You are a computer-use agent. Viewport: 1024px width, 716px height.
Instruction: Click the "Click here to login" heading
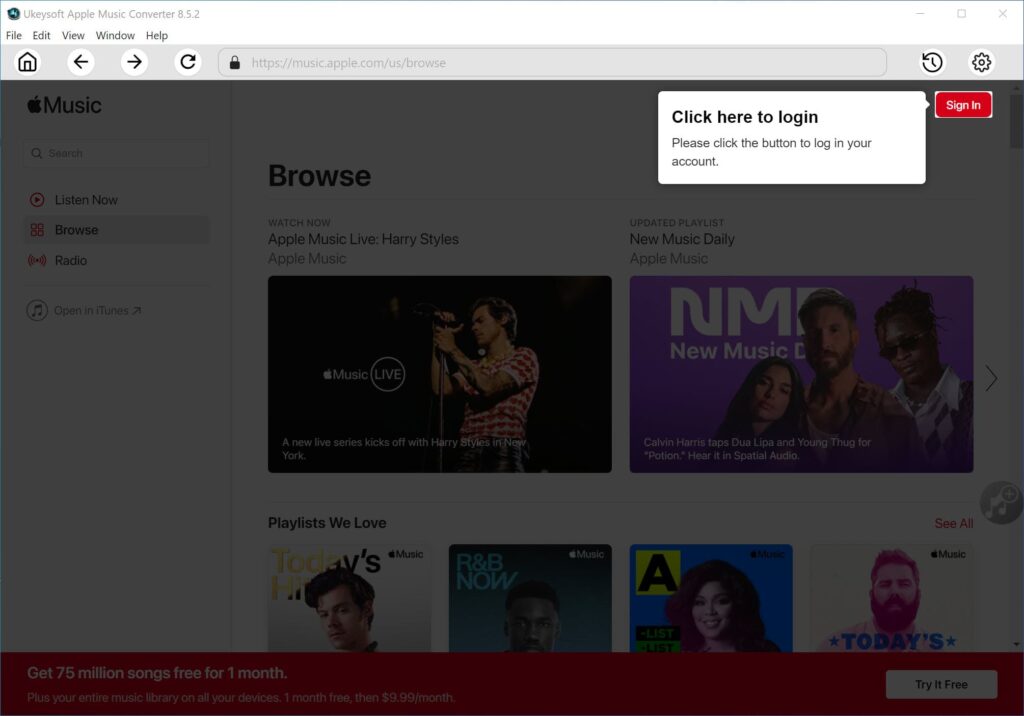[x=744, y=117]
